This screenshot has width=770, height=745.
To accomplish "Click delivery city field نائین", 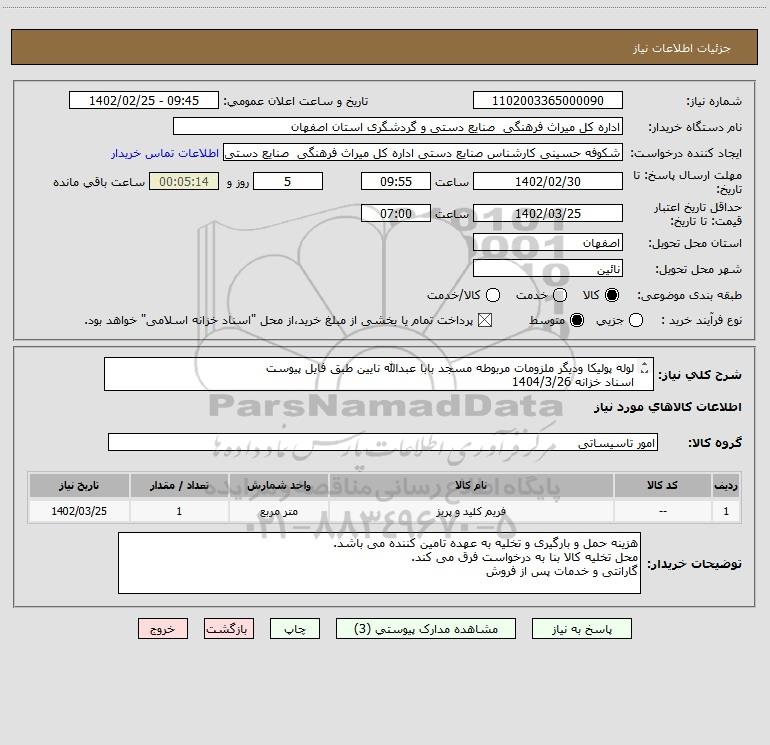I will [548, 269].
